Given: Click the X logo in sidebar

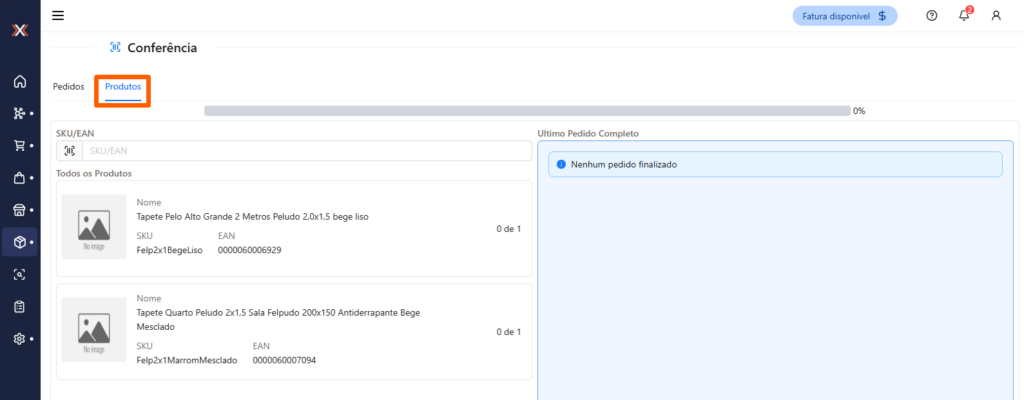Looking at the screenshot, I should pyautogui.click(x=19, y=30).
